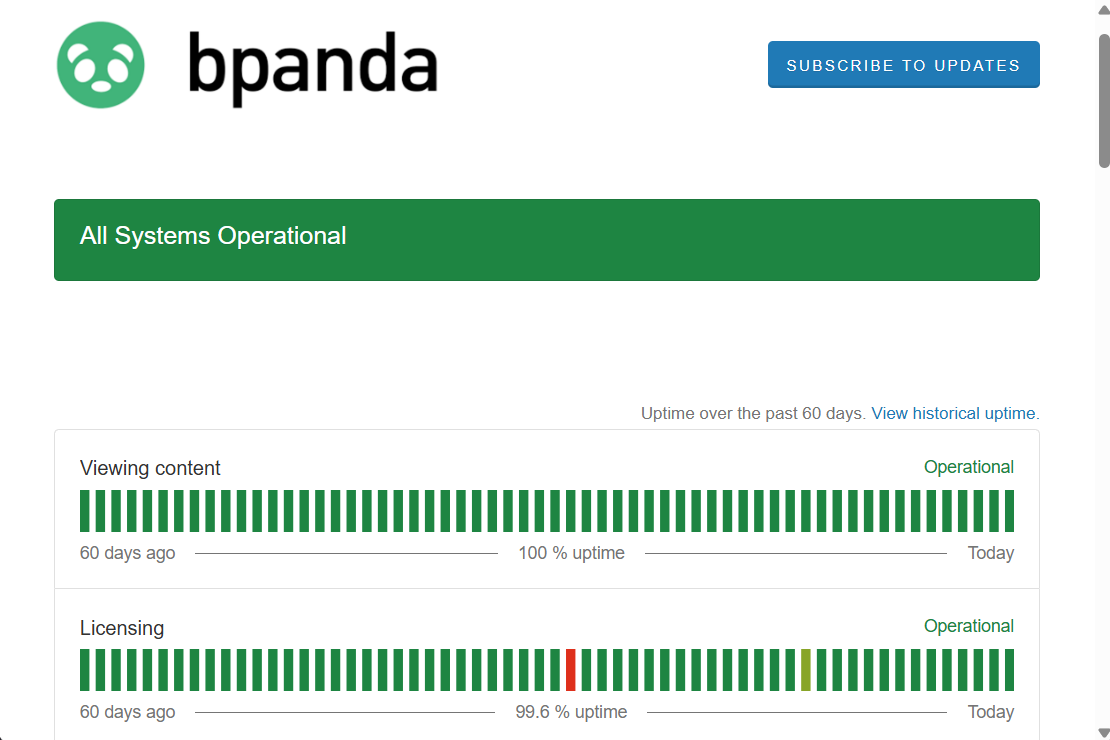Click "Today" label under Licensing
The image size is (1110, 740).
click(990, 712)
